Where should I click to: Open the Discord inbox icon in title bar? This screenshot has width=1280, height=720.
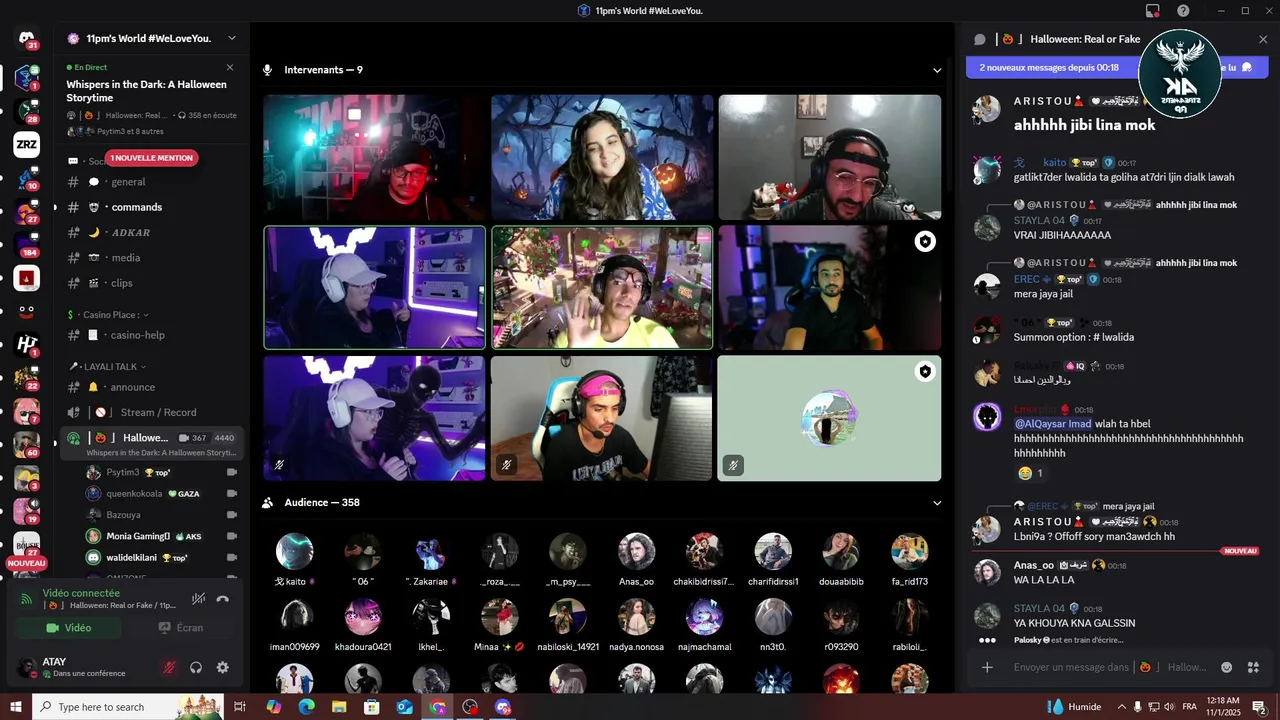point(1153,11)
